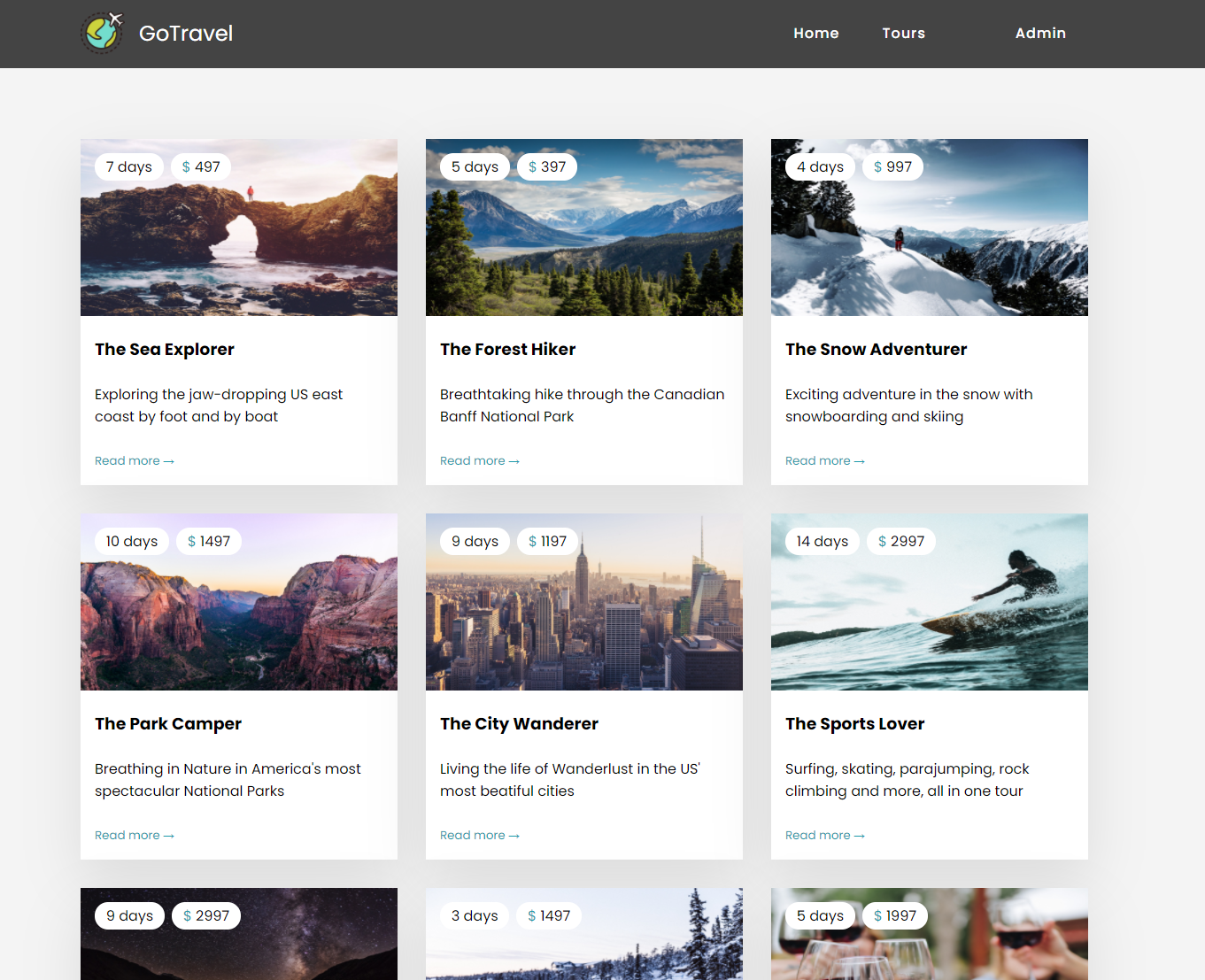Click The Forest Hiker mountain valley photo
Viewport: 1205px width, 980px height.
point(584,228)
